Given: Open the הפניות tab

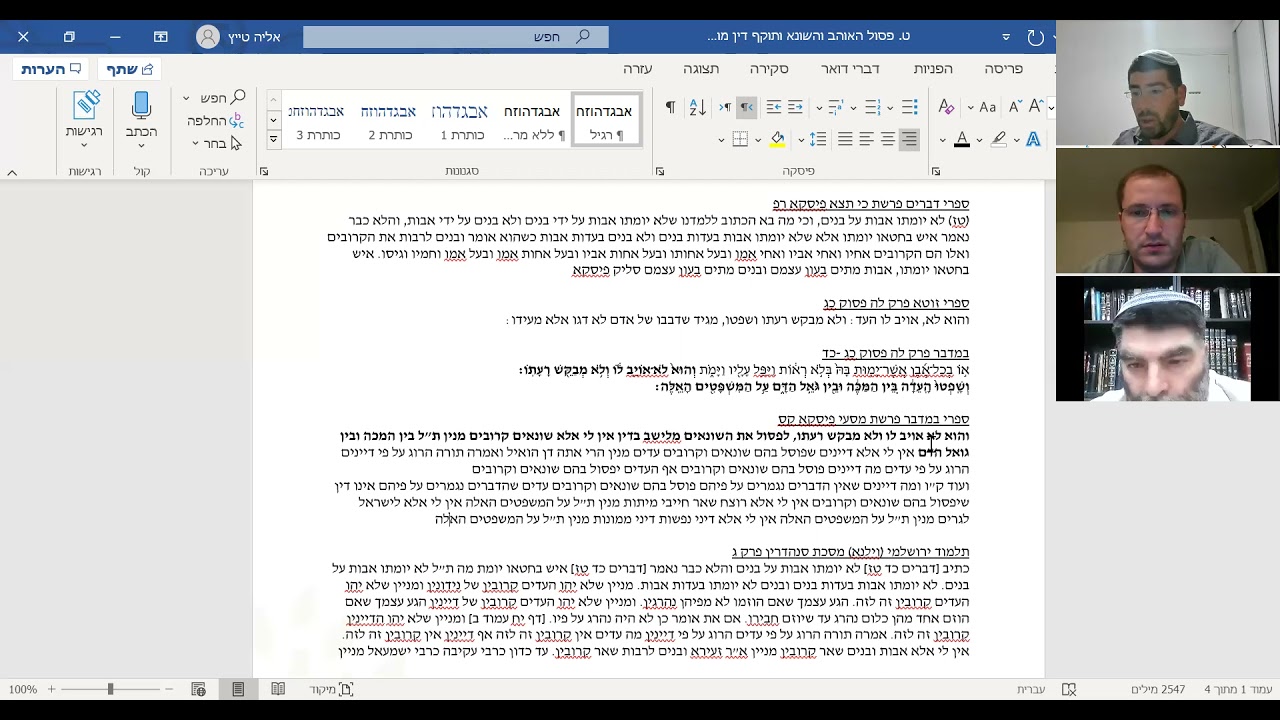Looking at the screenshot, I should 932,69.
